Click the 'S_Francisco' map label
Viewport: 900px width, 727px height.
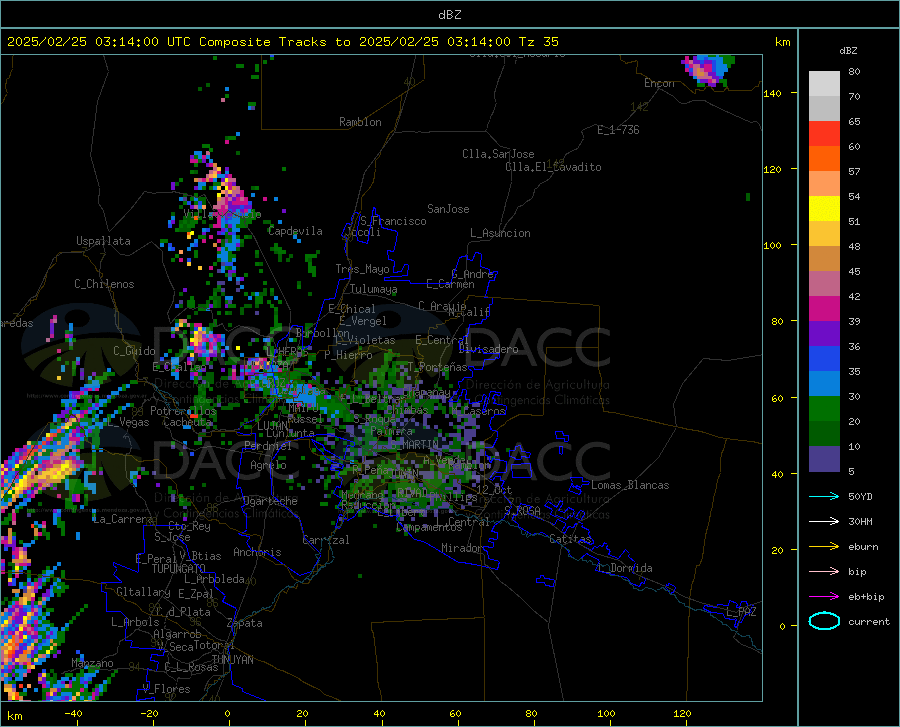[393, 221]
